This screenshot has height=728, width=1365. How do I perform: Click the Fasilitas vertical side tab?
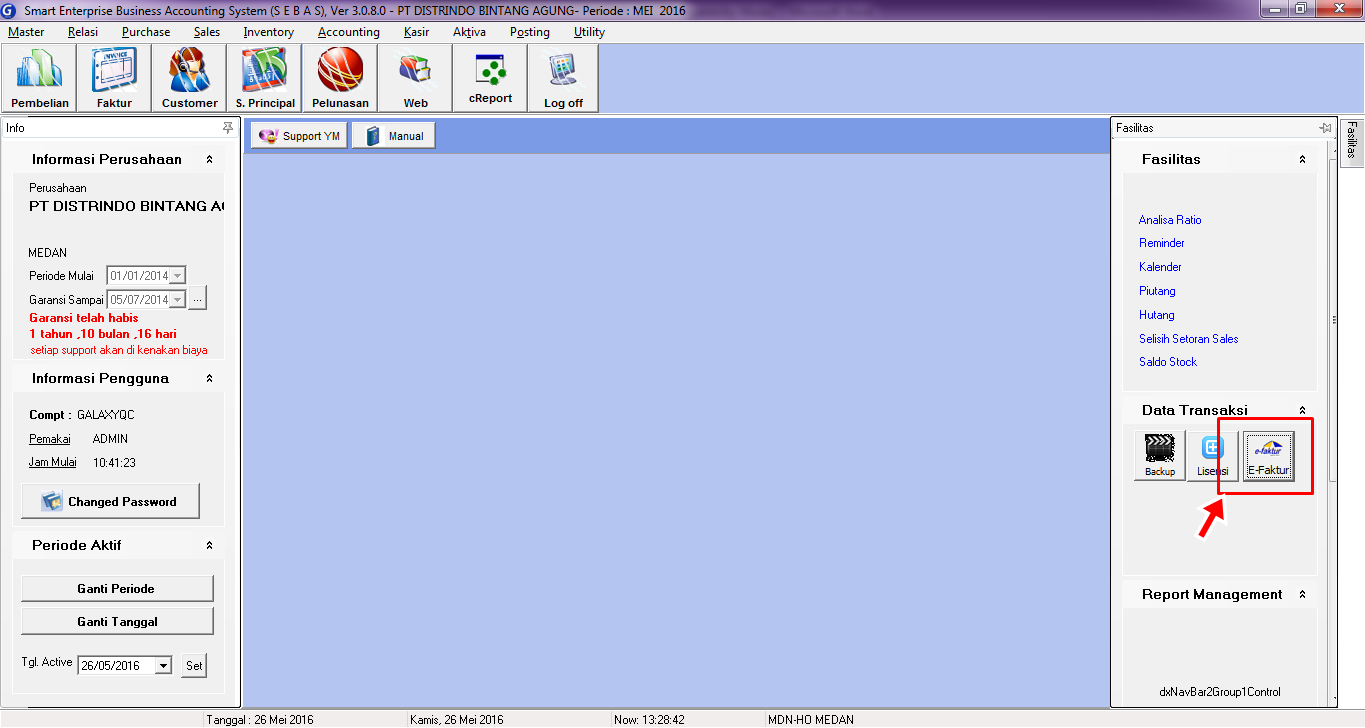[x=1352, y=139]
